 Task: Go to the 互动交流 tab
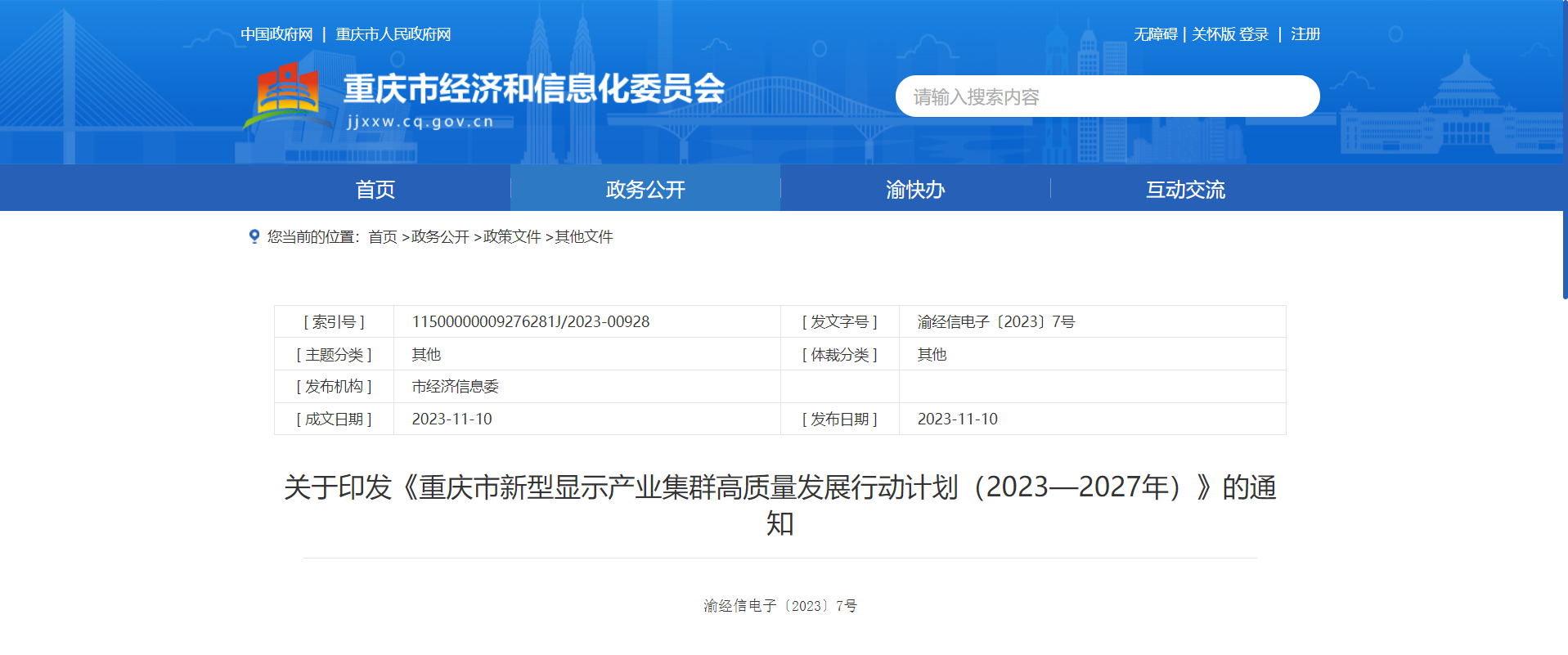pyautogui.click(x=1185, y=189)
